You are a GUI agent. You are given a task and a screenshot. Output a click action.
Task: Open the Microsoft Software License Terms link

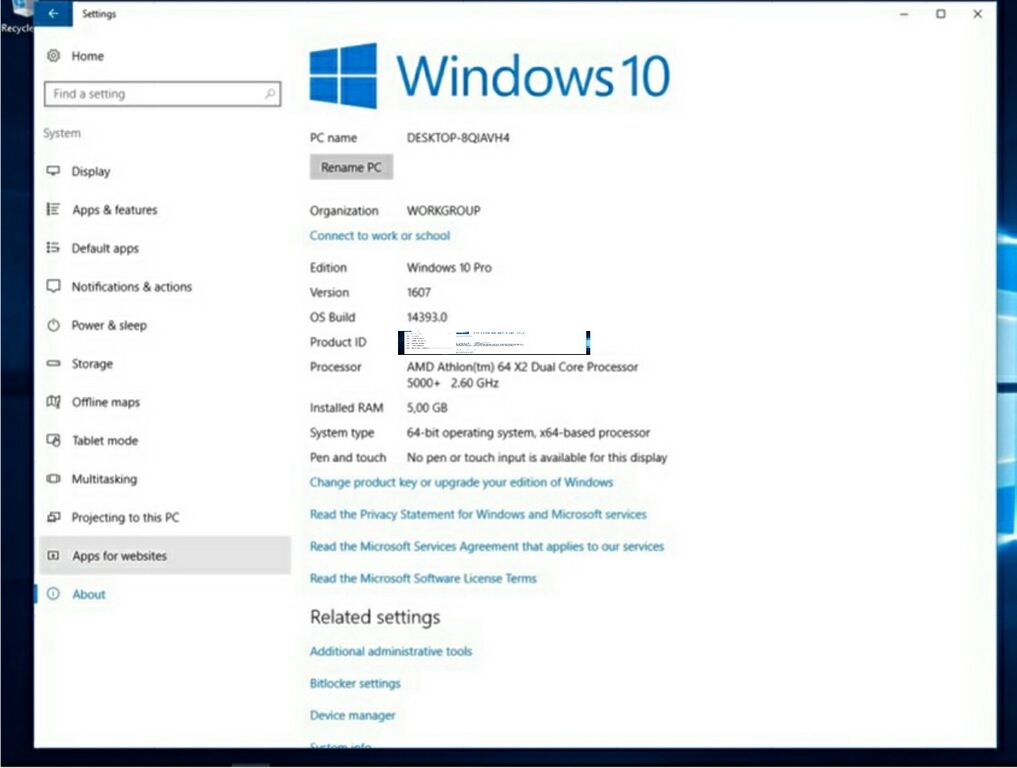(x=423, y=578)
